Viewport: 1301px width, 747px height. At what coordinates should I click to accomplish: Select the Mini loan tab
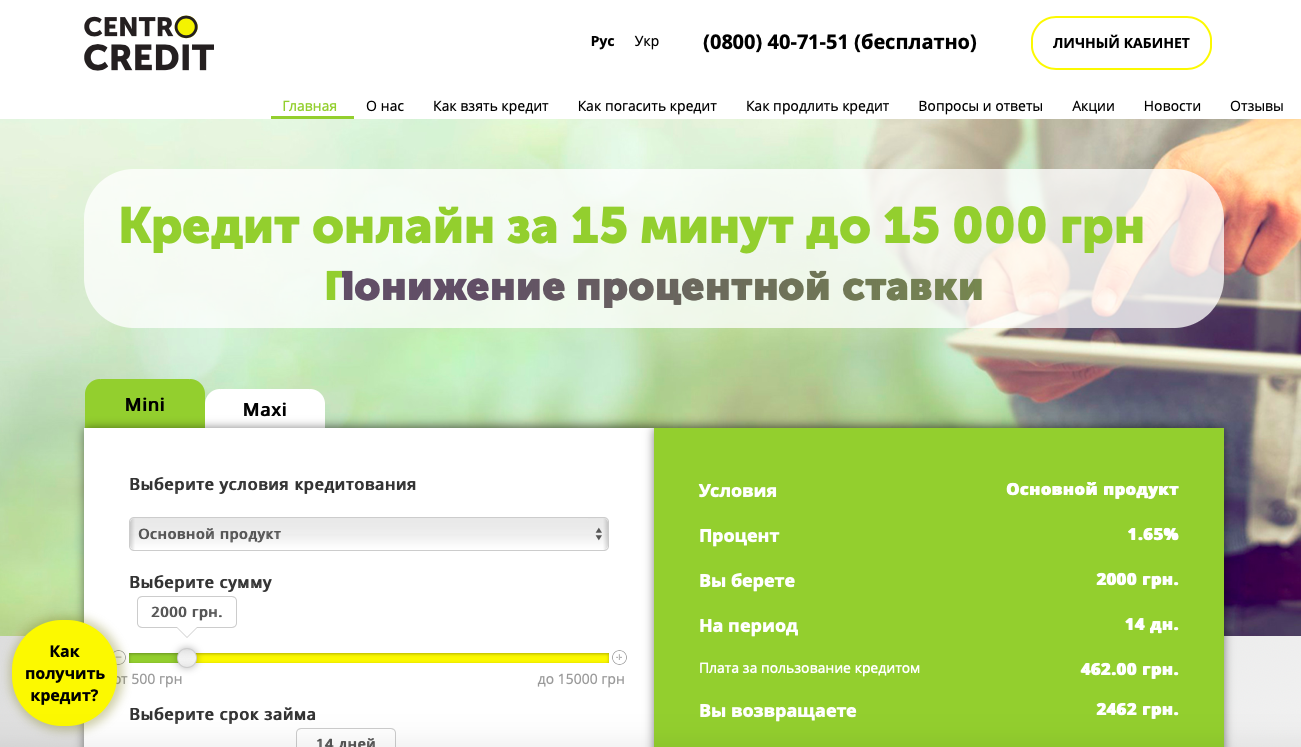[x=145, y=404]
